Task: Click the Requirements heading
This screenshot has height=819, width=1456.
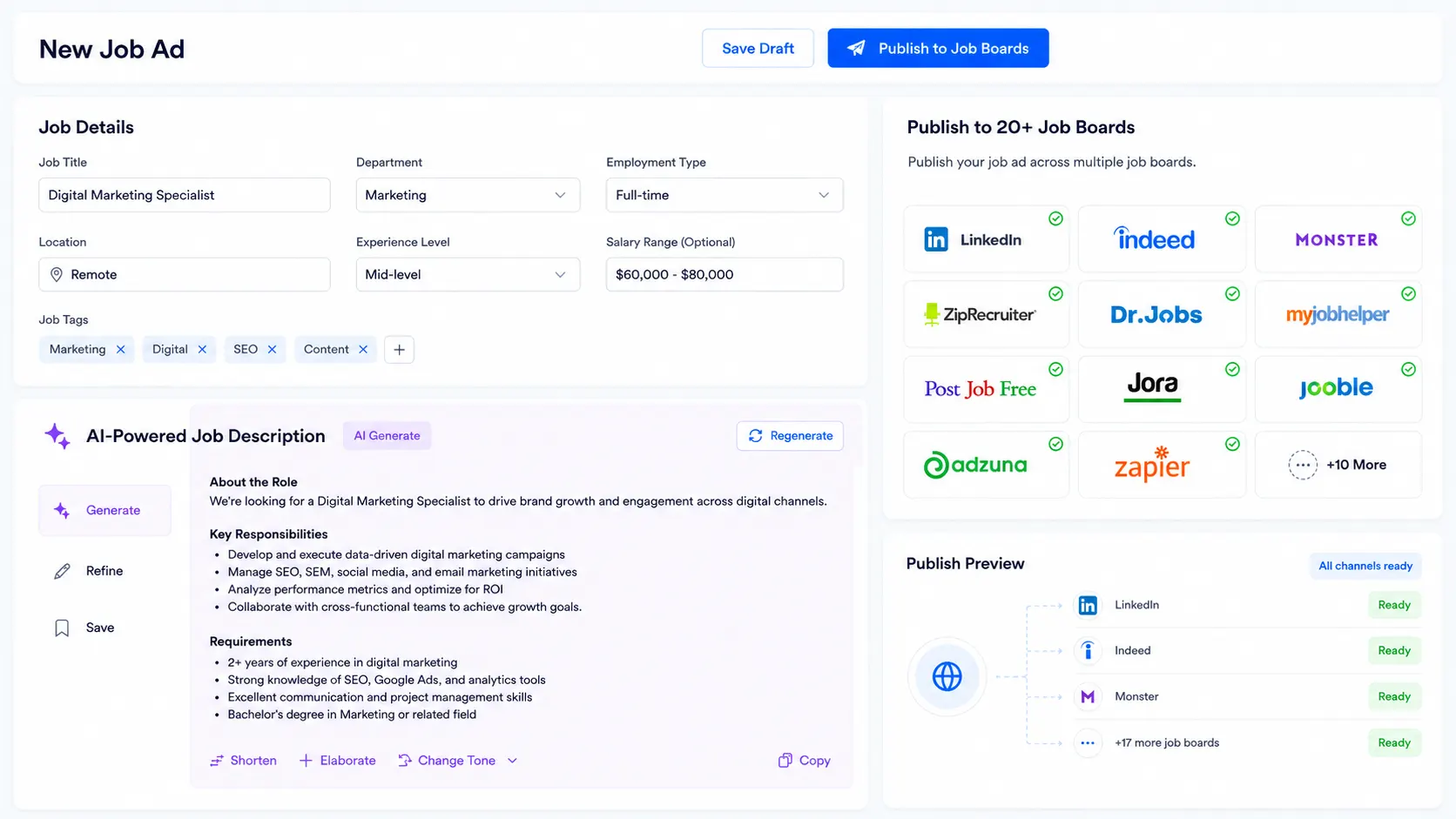Action: pyautogui.click(x=251, y=641)
